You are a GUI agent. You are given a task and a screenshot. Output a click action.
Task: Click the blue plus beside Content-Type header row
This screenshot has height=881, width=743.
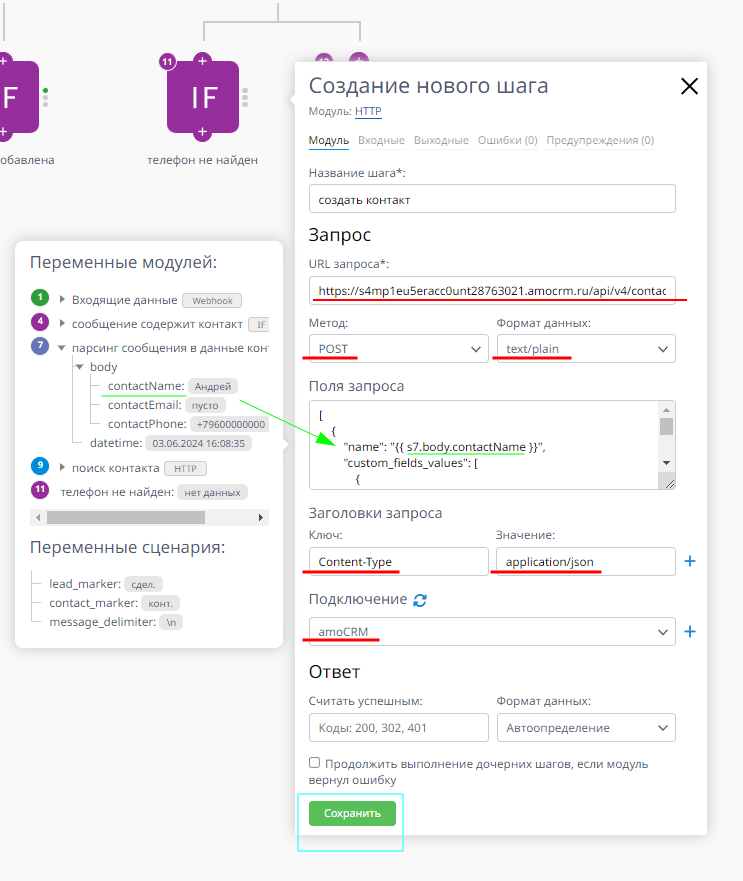689,561
